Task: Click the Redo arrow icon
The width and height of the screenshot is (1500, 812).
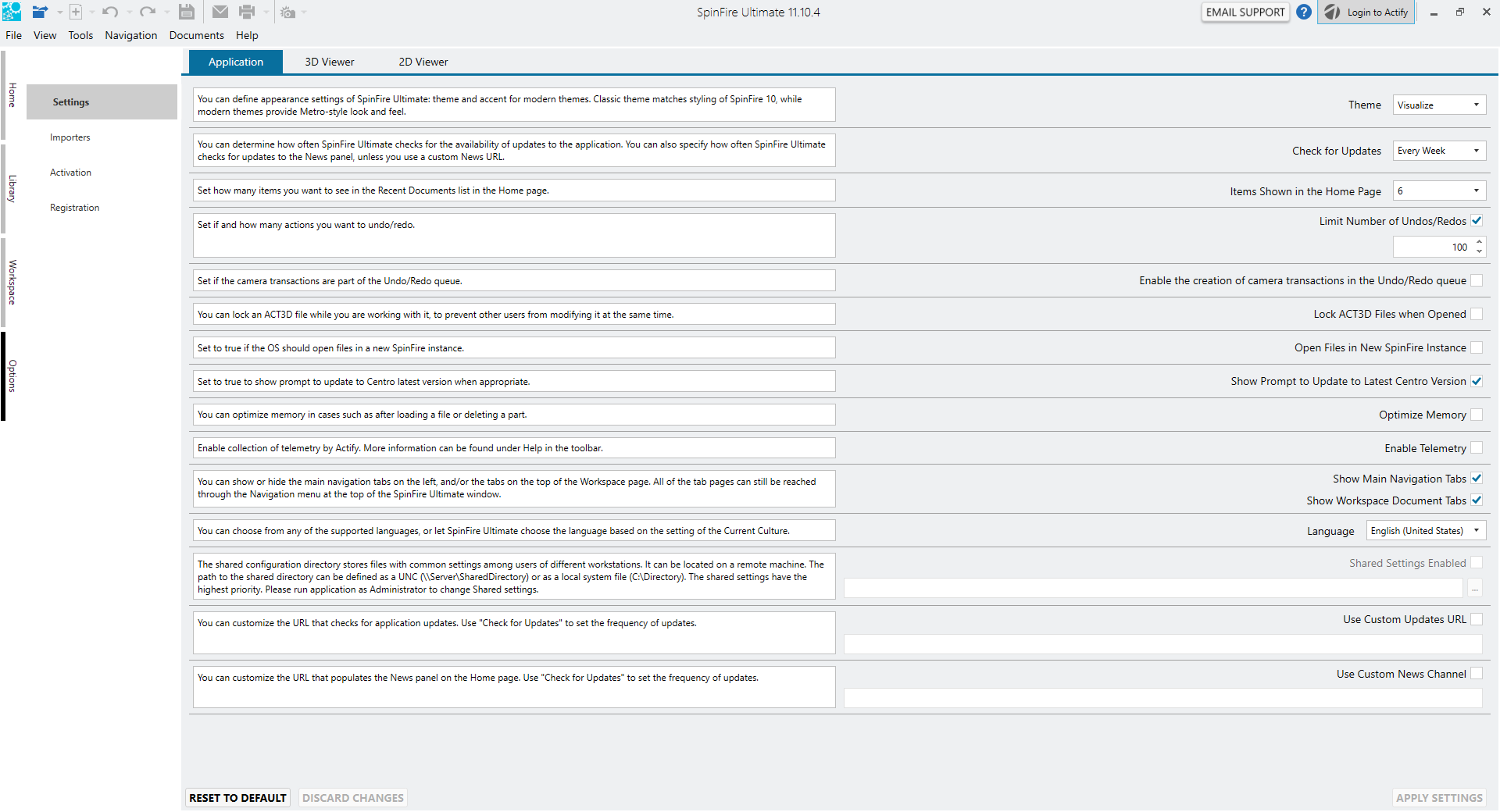Action: [148, 12]
